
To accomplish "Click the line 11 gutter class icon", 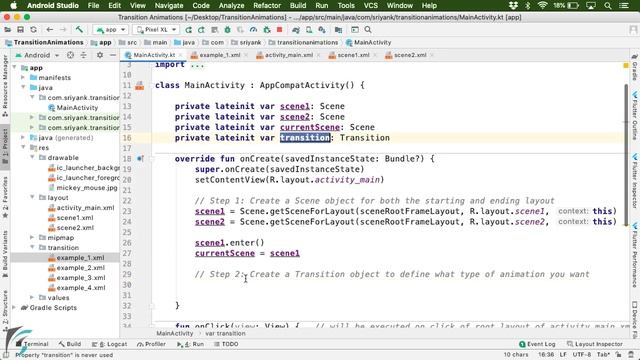I will pyautogui.click(x=140, y=85).
